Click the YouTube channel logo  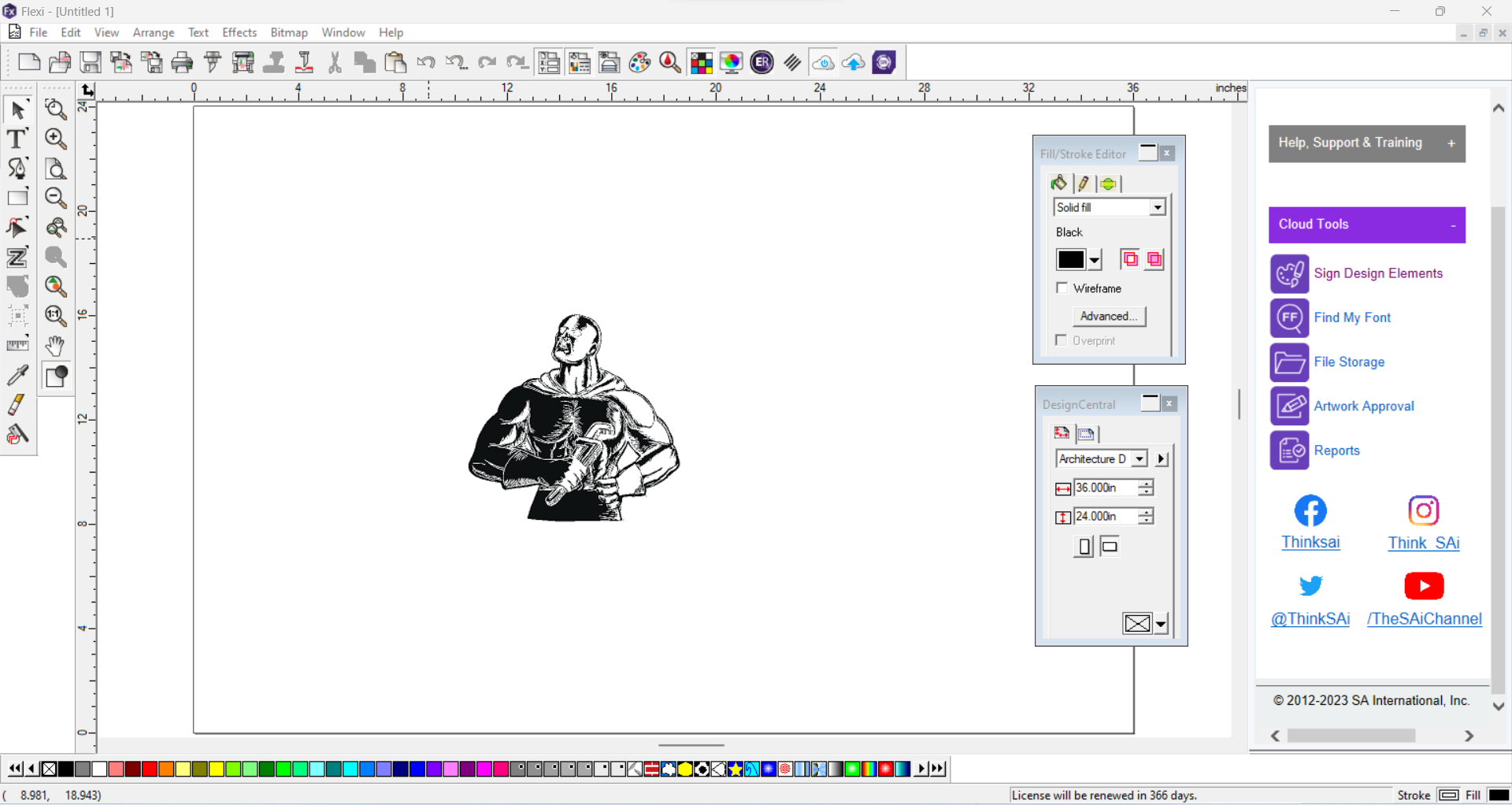(1424, 586)
